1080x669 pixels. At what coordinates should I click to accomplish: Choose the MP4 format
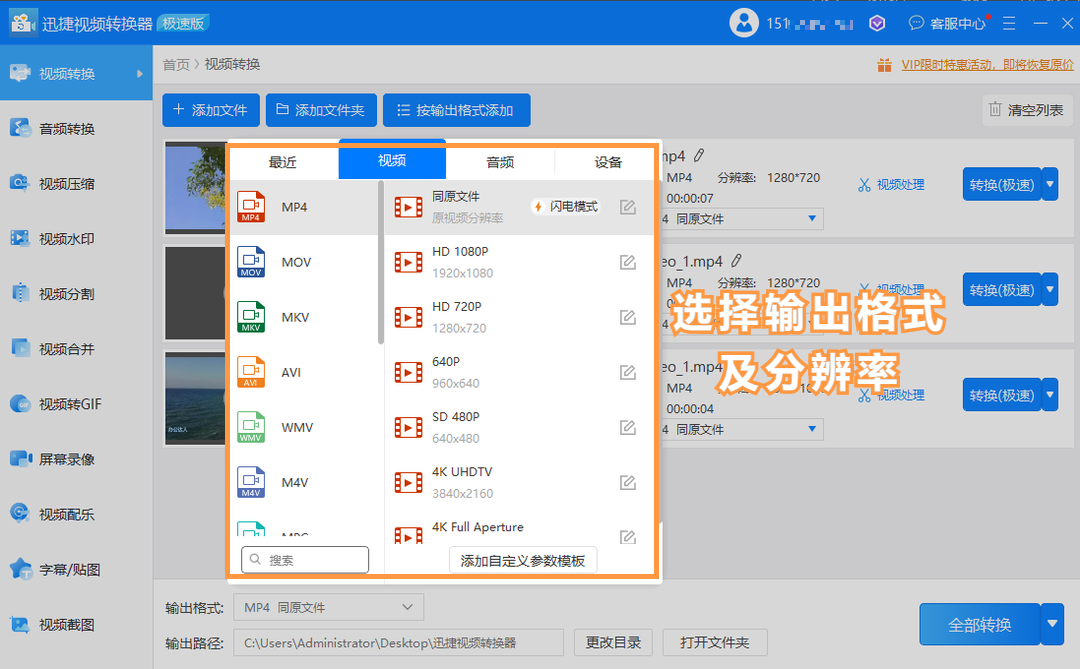[x=304, y=207]
